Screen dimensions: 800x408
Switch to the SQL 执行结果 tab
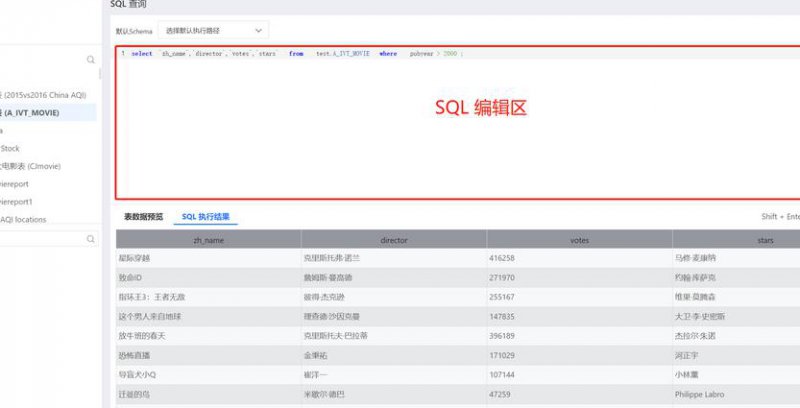click(206, 217)
